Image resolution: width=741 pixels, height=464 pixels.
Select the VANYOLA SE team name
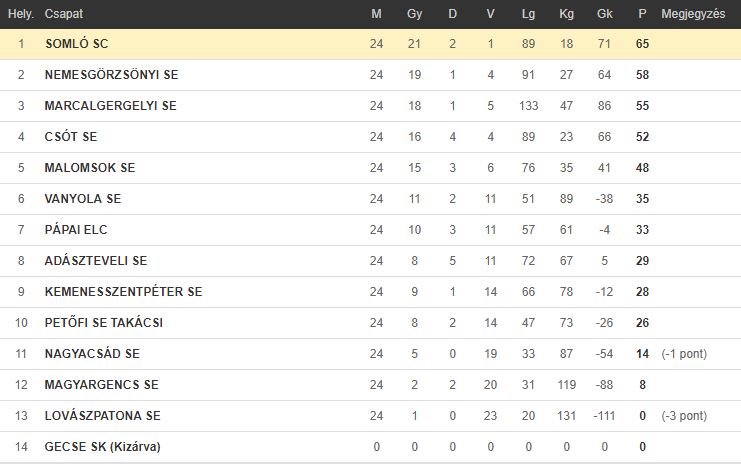(x=83, y=199)
